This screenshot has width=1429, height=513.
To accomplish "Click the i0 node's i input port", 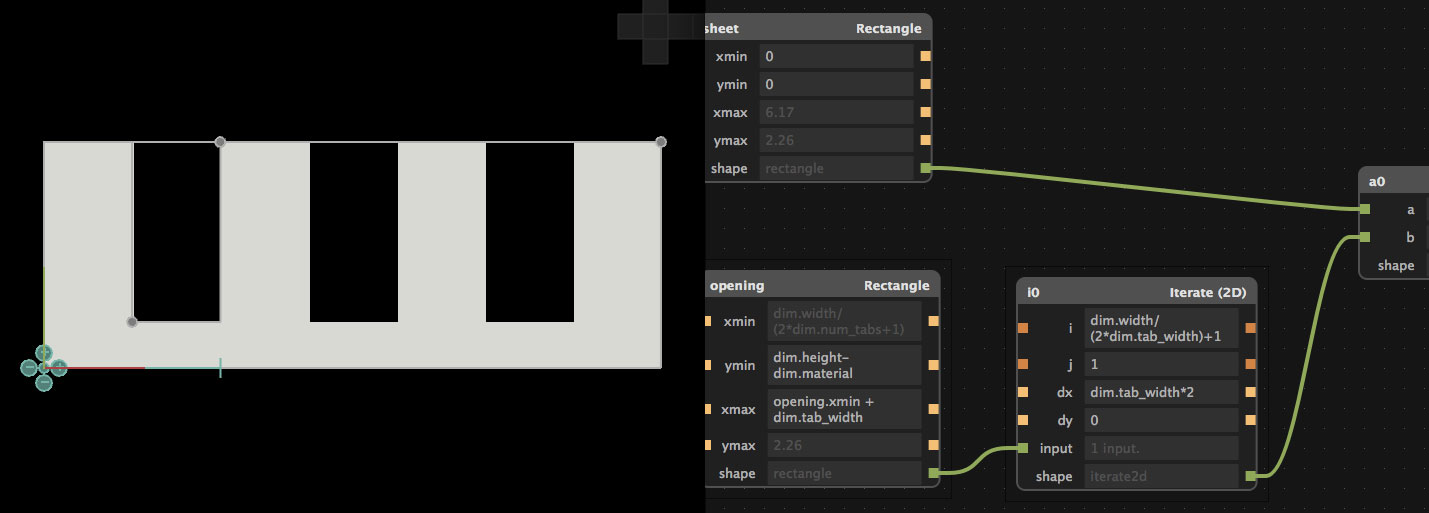I will click(x=1023, y=328).
